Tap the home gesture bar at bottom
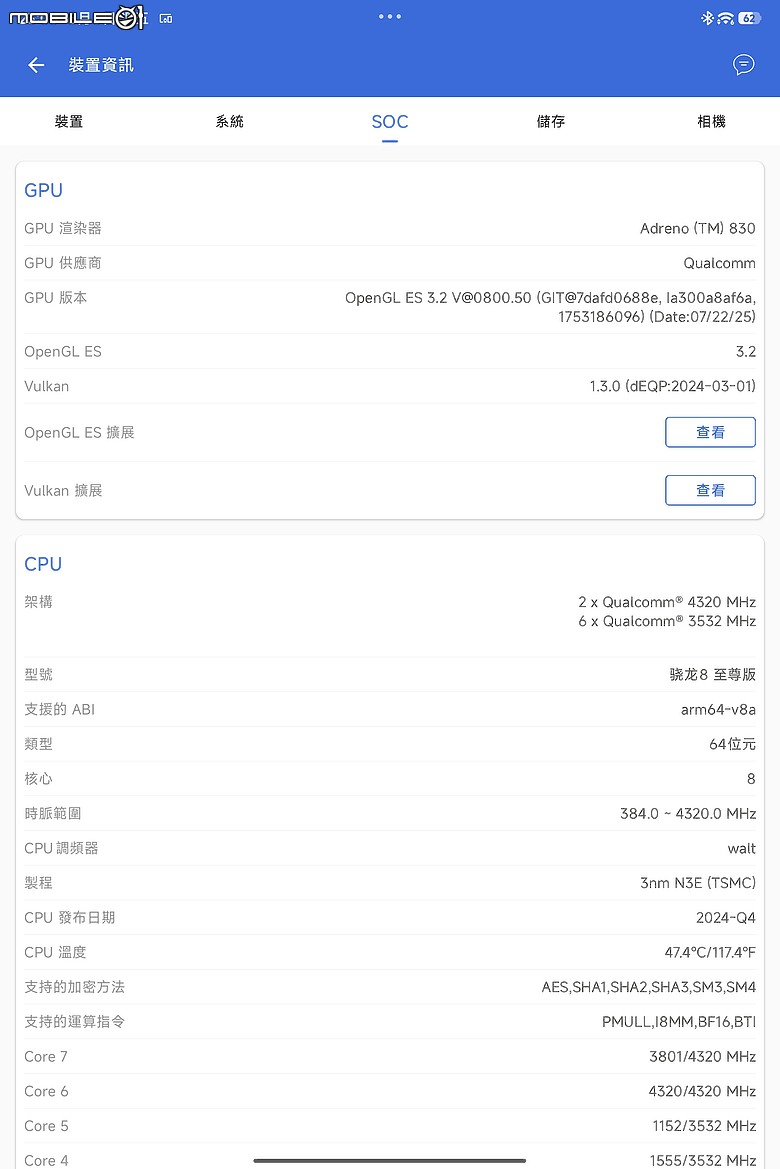 pos(389,1160)
